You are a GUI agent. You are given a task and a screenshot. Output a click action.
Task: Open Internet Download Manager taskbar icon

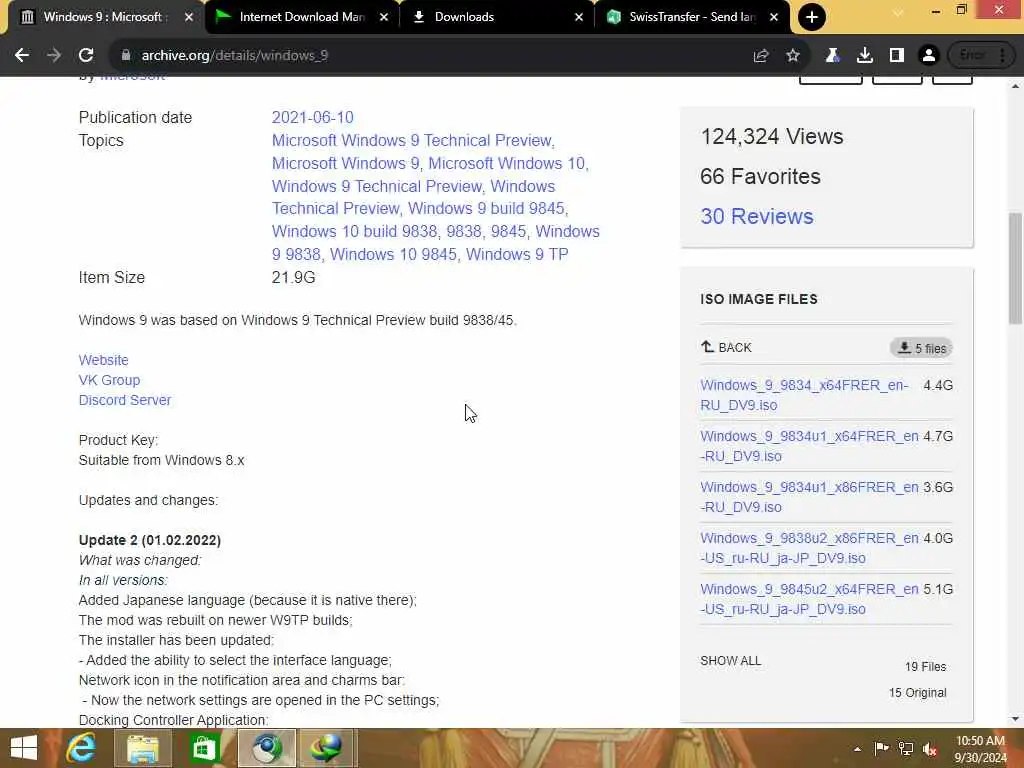tap(327, 748)
